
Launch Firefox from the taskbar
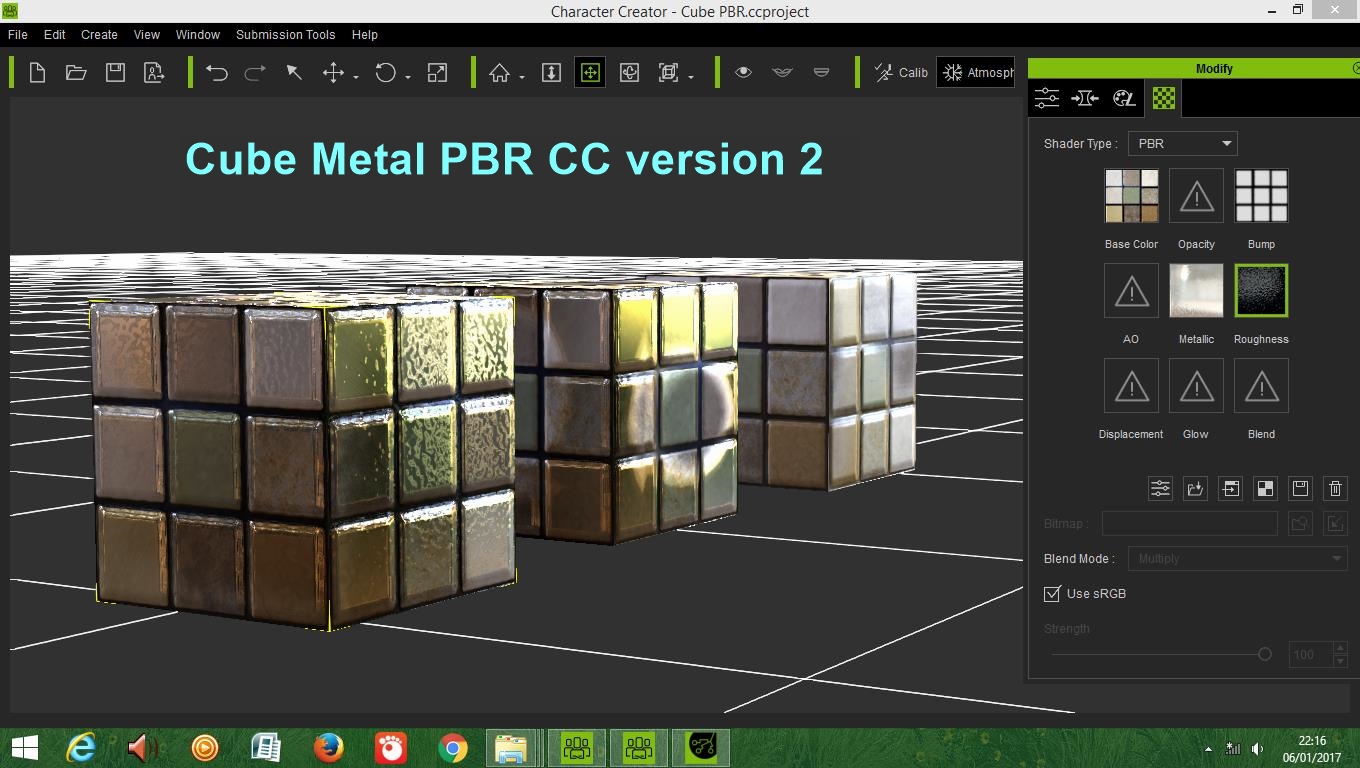coord(328,747)
